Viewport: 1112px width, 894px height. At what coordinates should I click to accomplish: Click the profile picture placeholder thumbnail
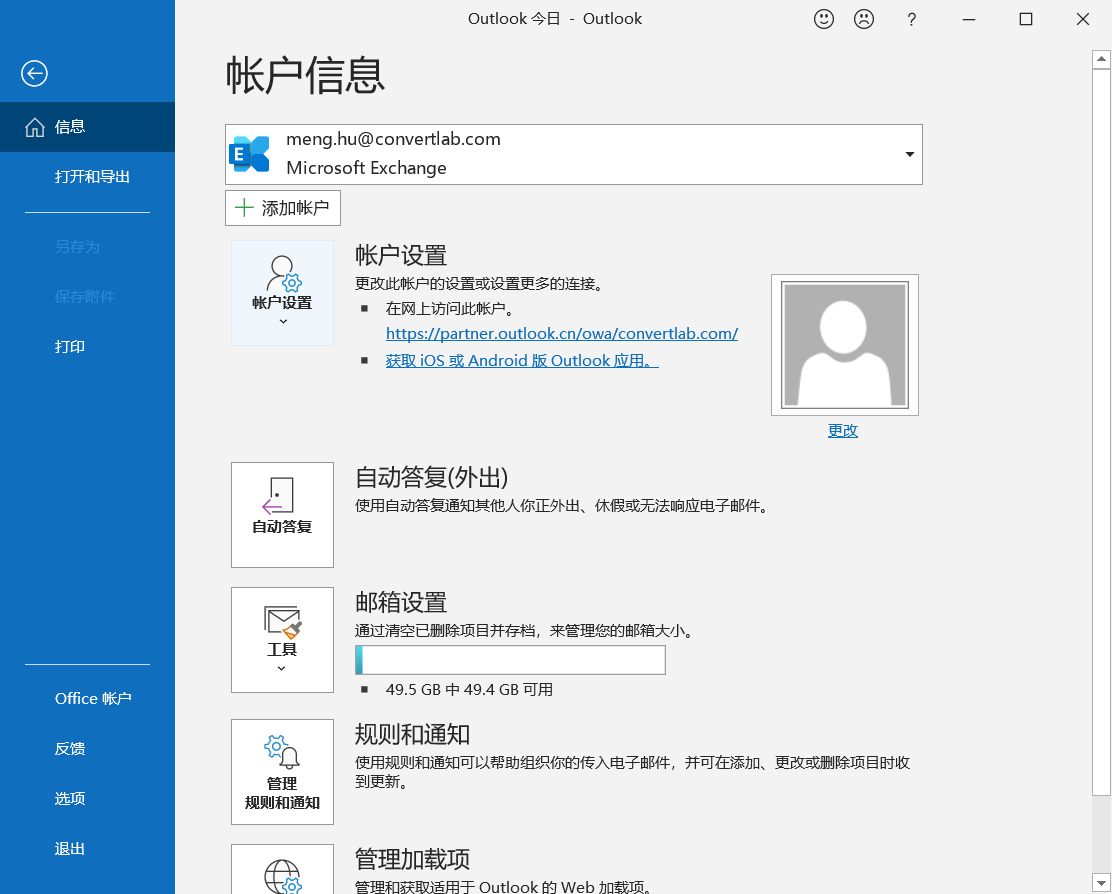845,345
